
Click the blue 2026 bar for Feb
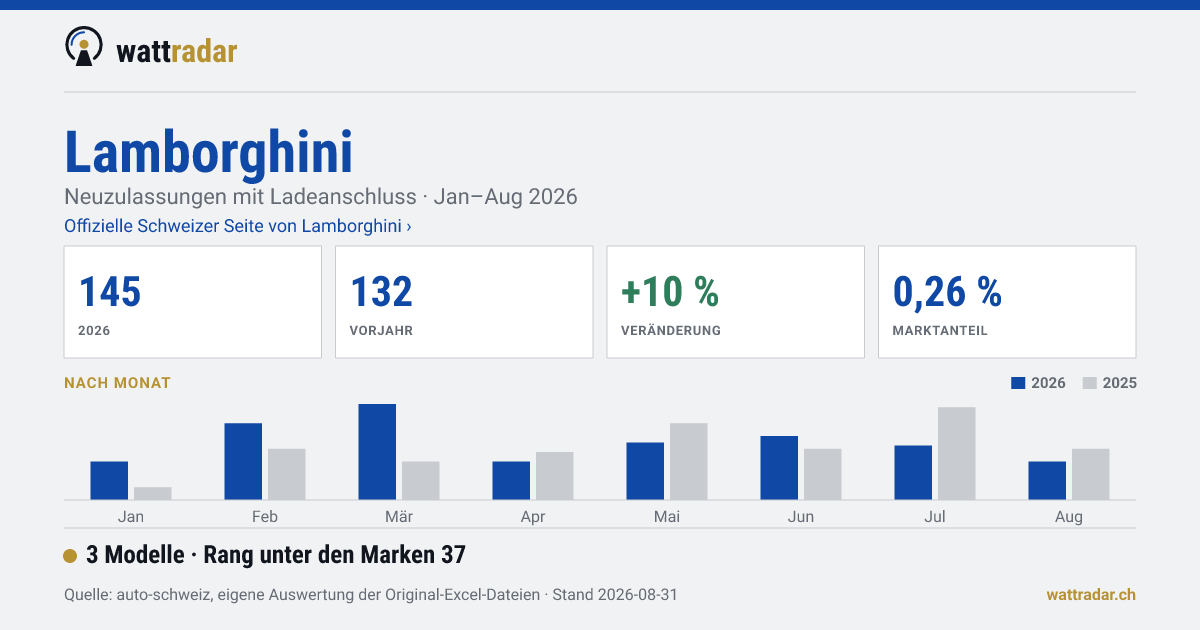click(243, 462)
